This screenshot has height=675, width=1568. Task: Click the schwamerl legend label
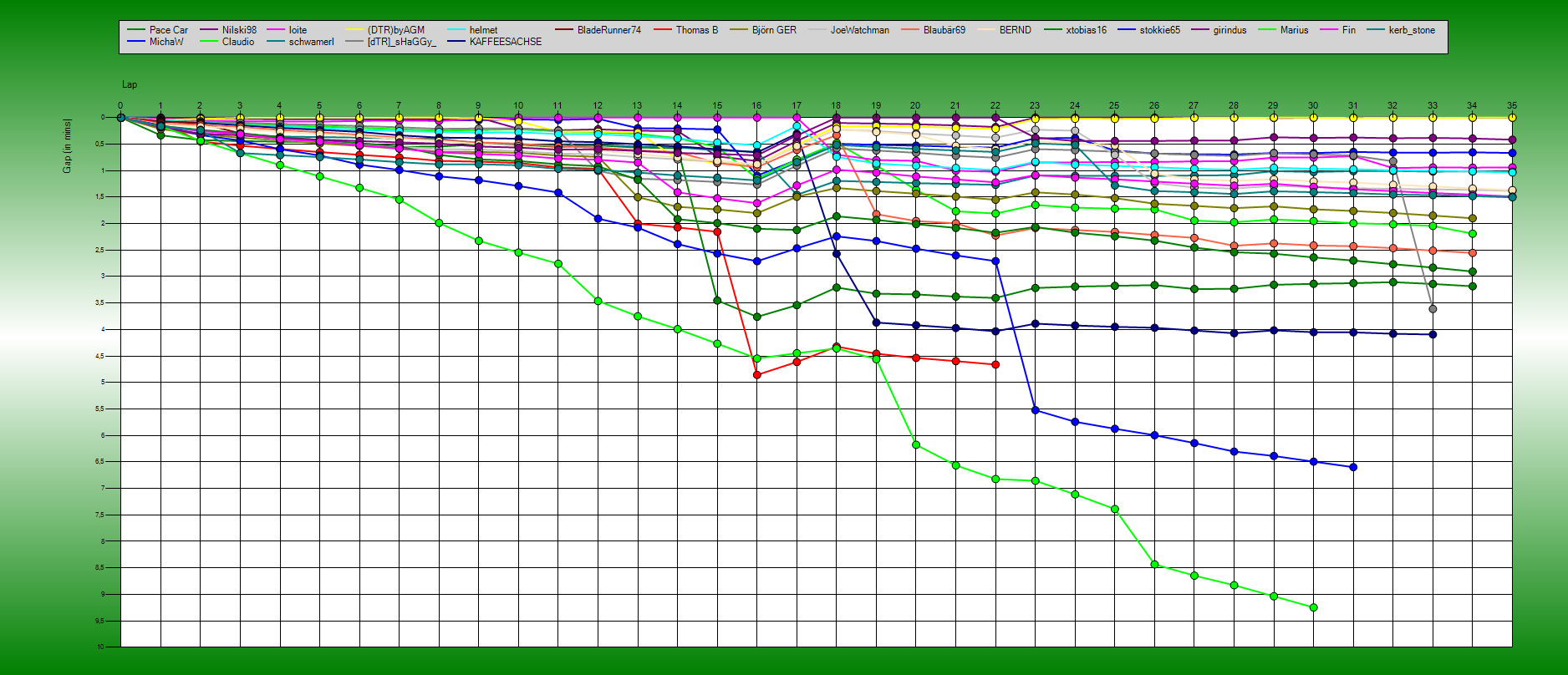pyautogui.click(x=311, y=42)
